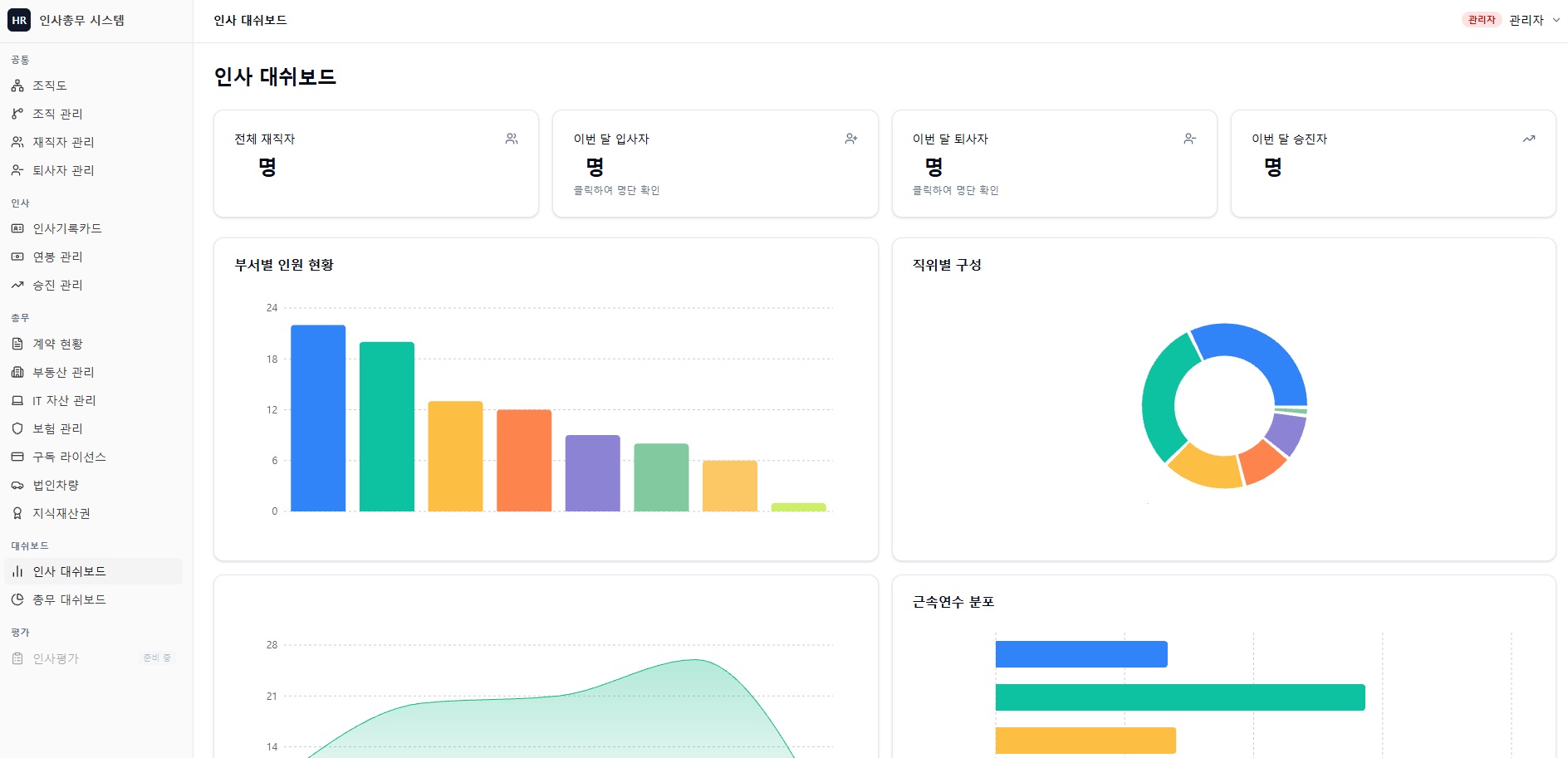Click the 인사 대쉬보드 title in top bar

click(250, 20)
